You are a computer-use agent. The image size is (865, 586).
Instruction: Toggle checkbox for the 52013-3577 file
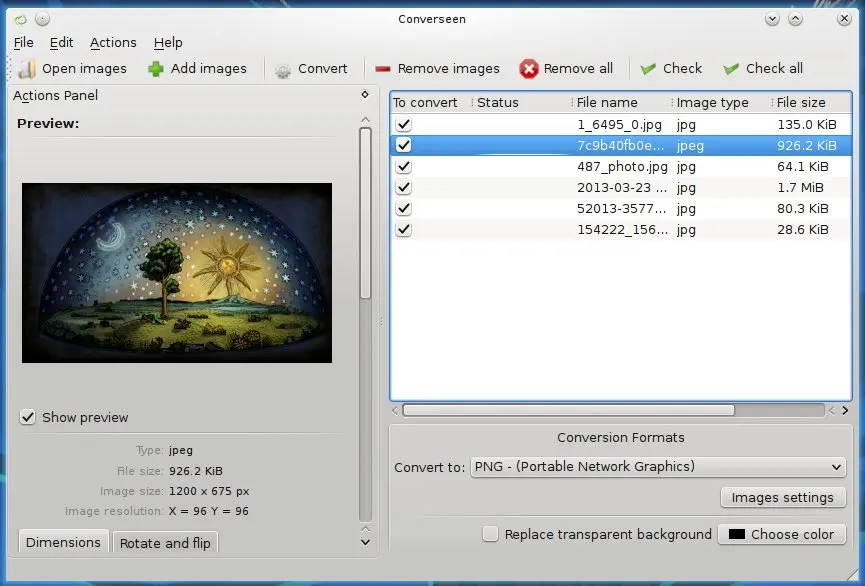tap(404, 208)
